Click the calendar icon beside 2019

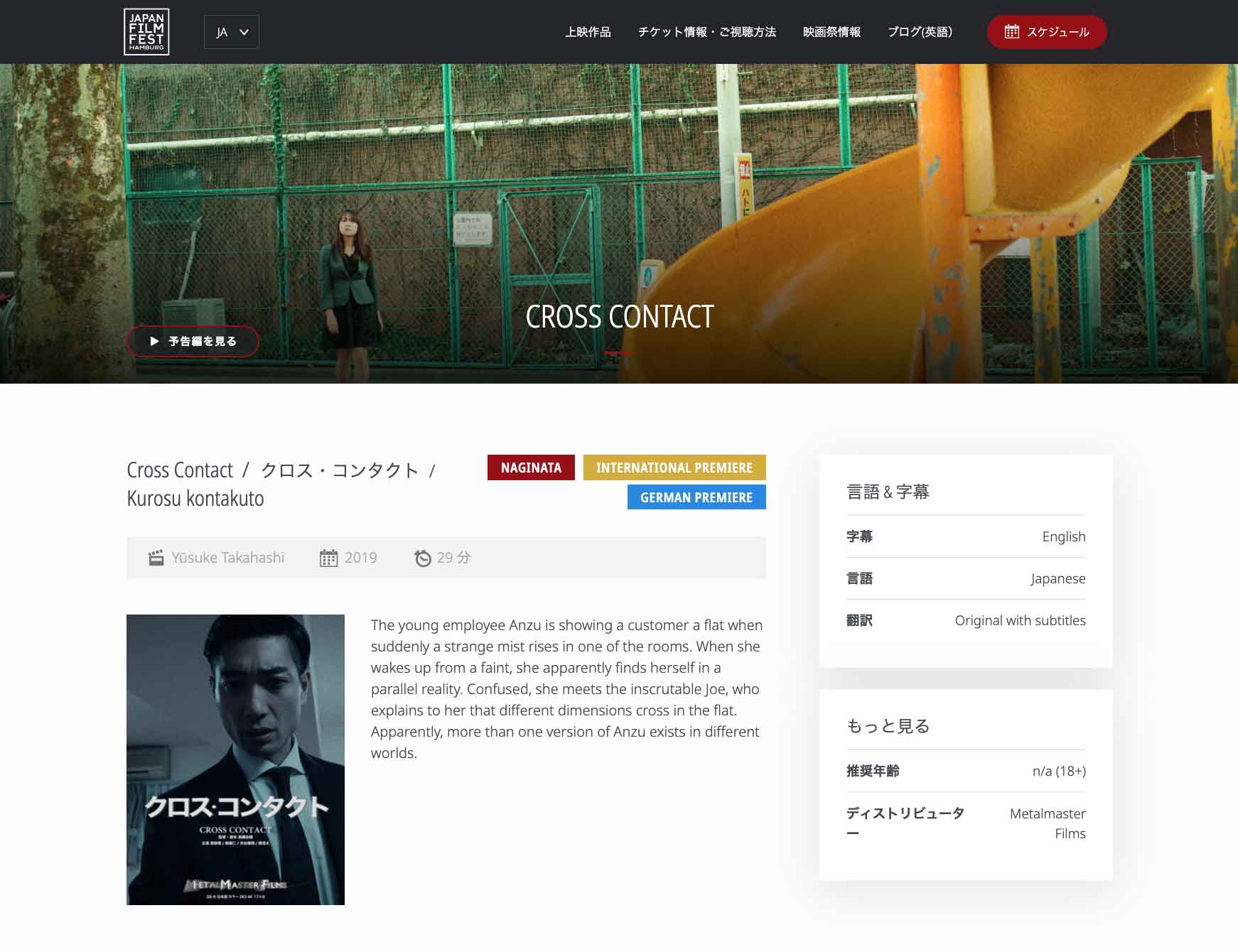[x=328, y=558]
